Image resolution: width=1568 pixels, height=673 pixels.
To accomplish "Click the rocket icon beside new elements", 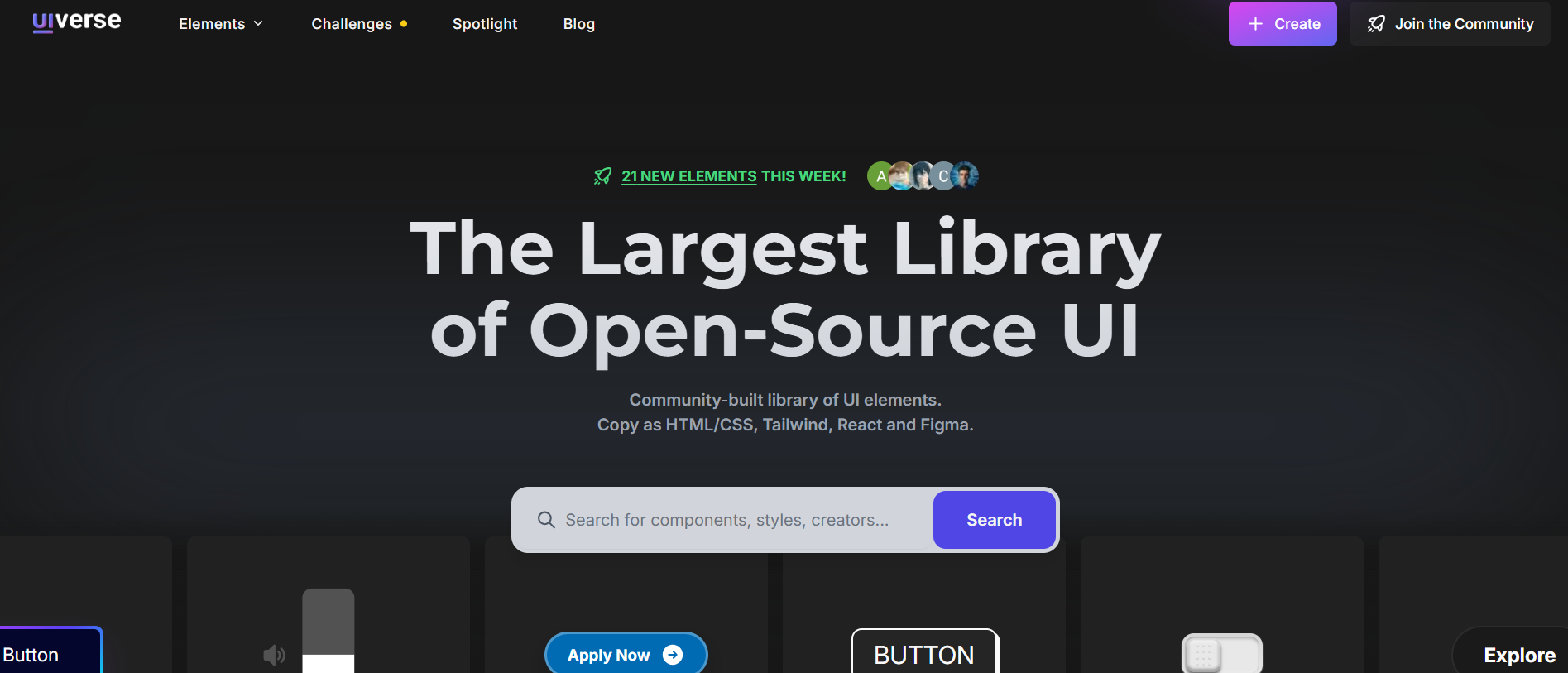I will coord(602,176).
